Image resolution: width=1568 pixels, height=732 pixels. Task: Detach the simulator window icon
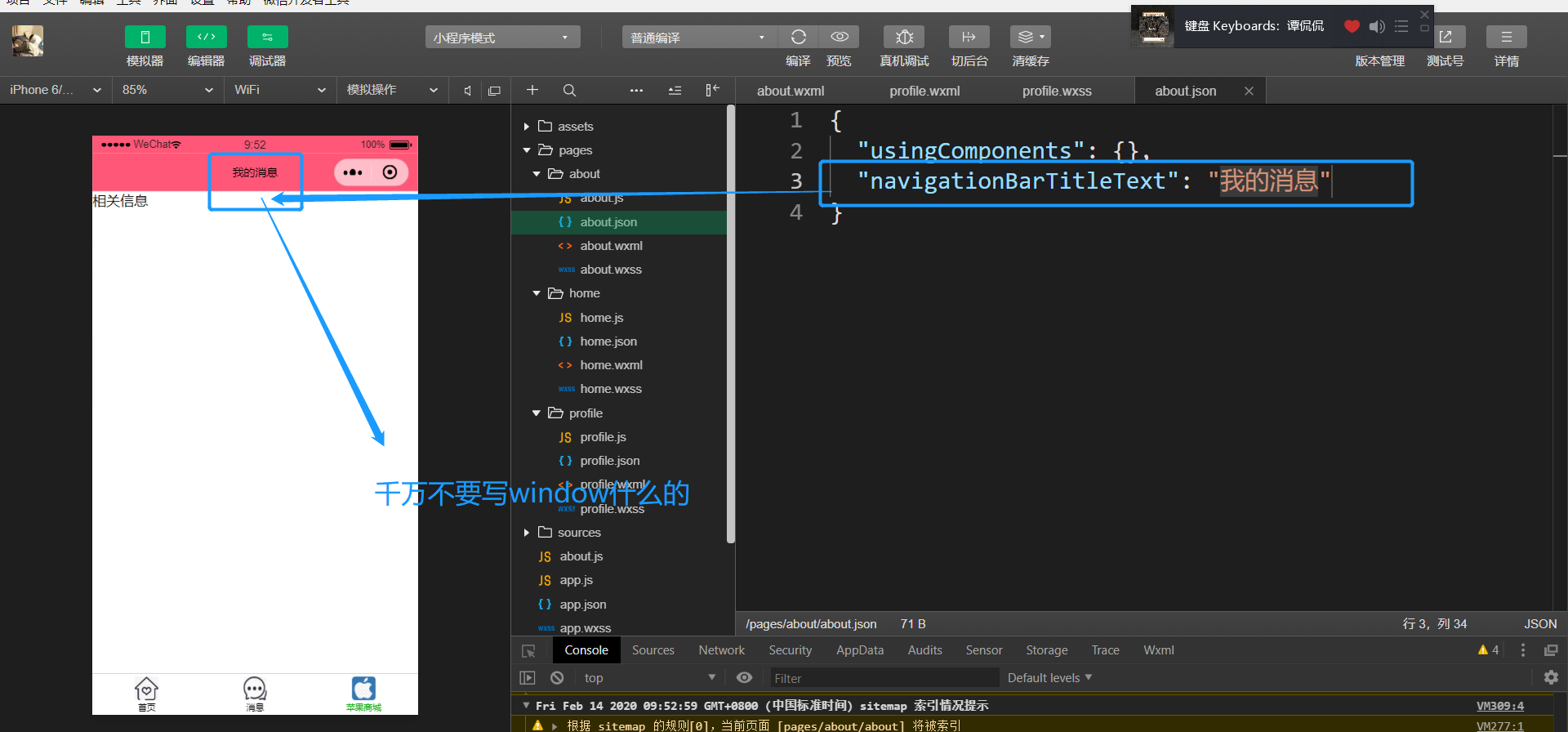coord(494,91)
